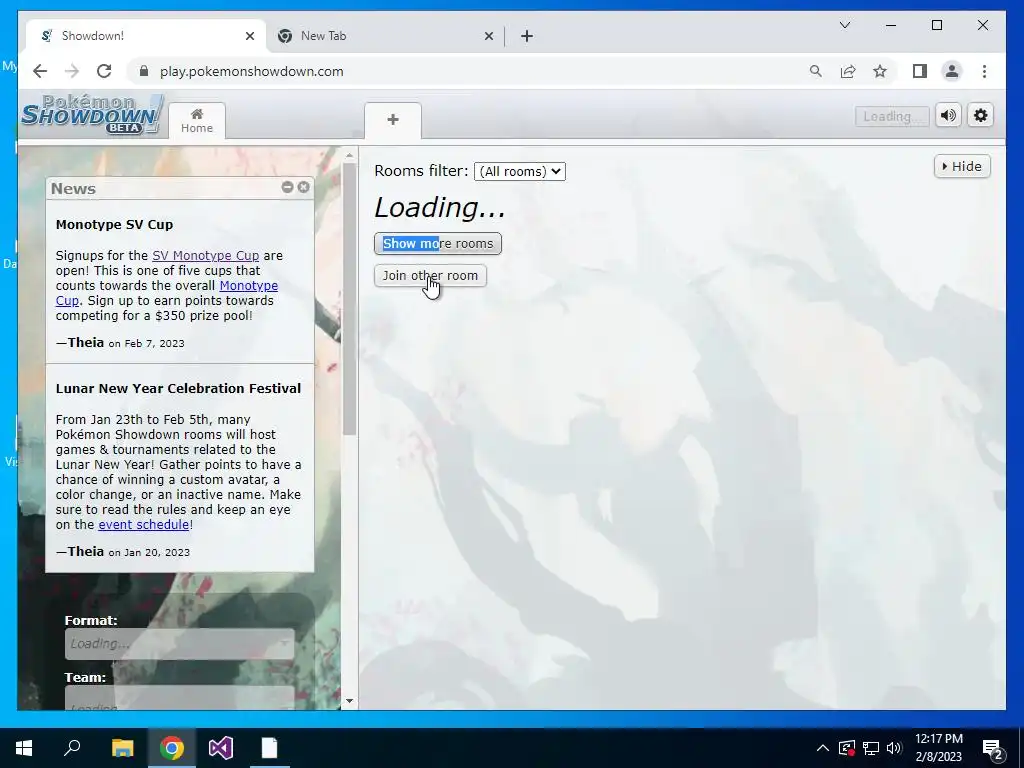
Task: Bookmark this page with the star
Action: [x=880, y=71]
